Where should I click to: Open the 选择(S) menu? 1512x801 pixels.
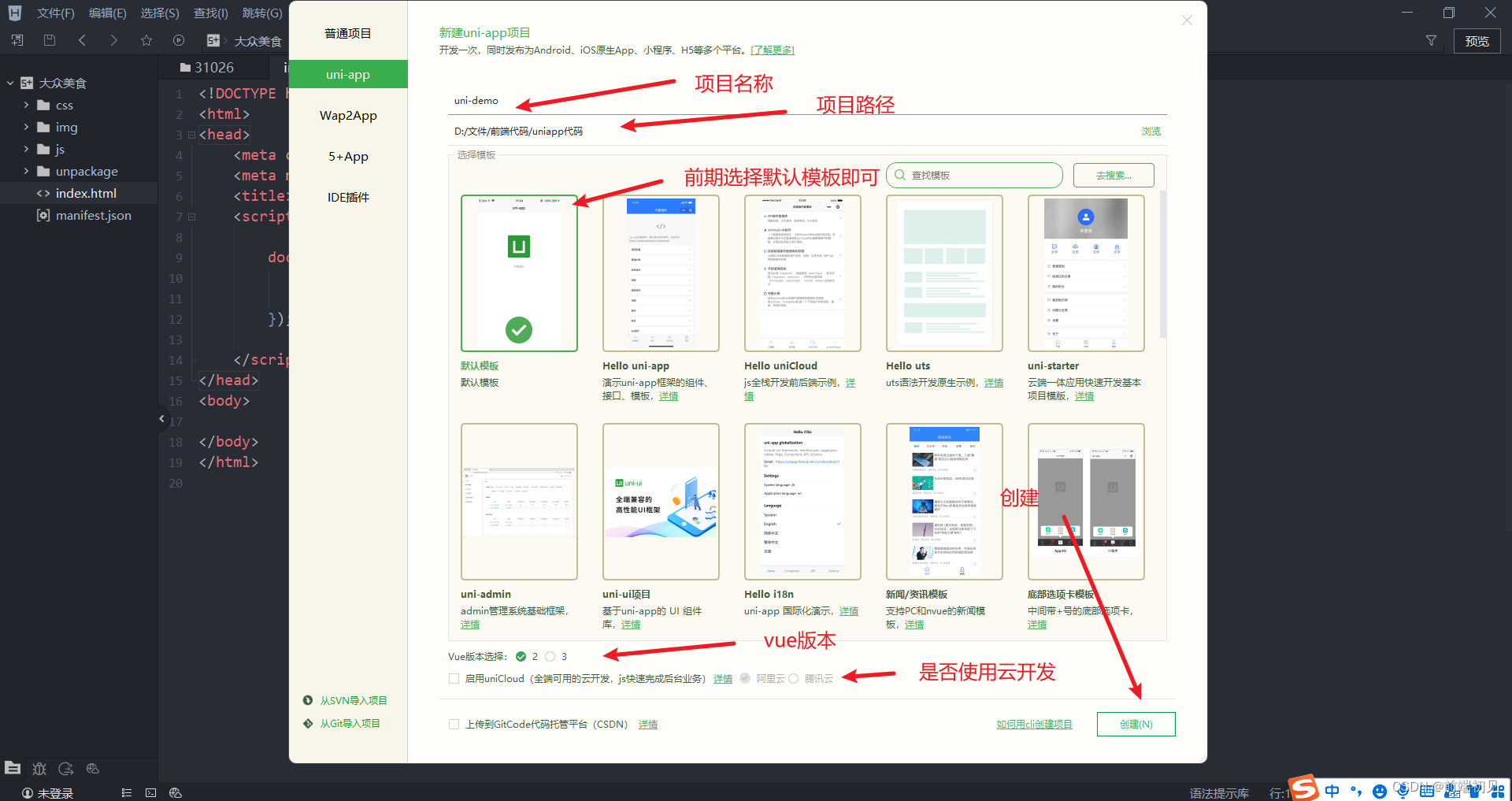(160, 13)
